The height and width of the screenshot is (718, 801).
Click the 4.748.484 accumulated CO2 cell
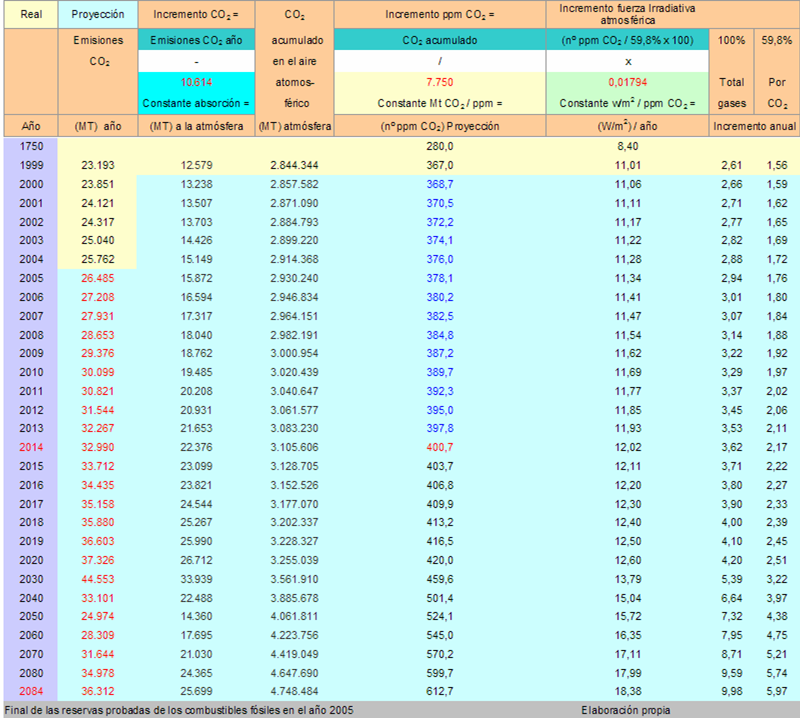point(294,691)
